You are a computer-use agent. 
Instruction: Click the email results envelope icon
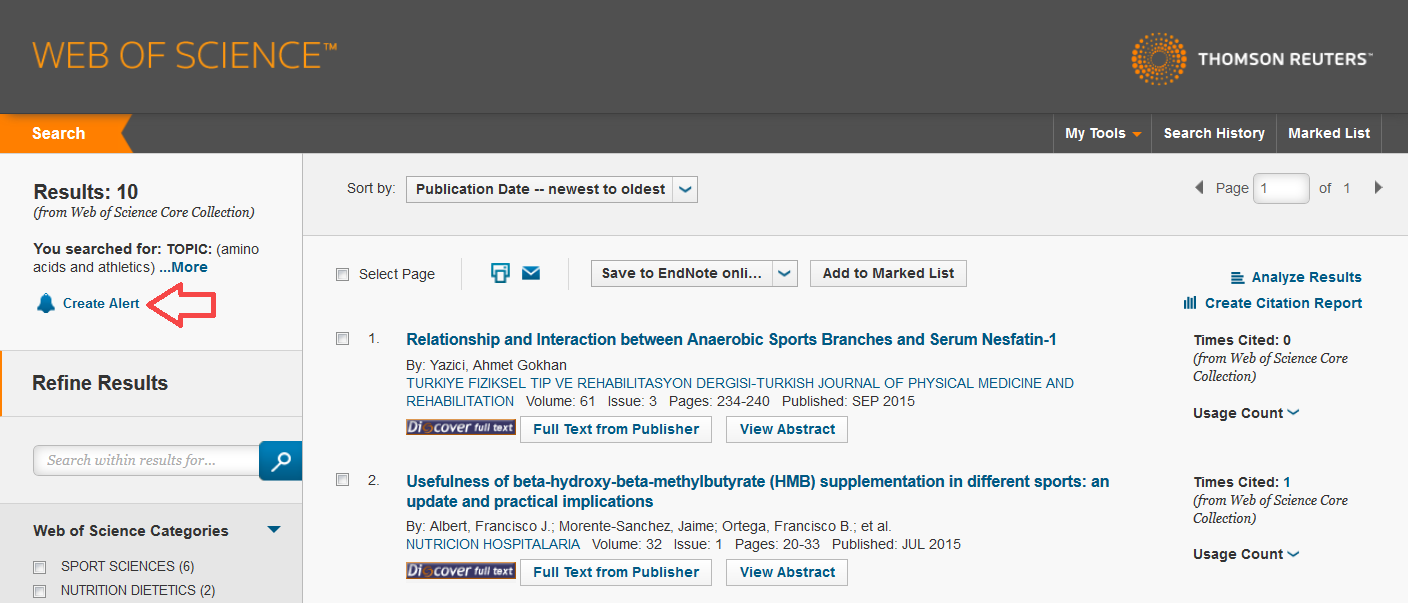(531, 273)
